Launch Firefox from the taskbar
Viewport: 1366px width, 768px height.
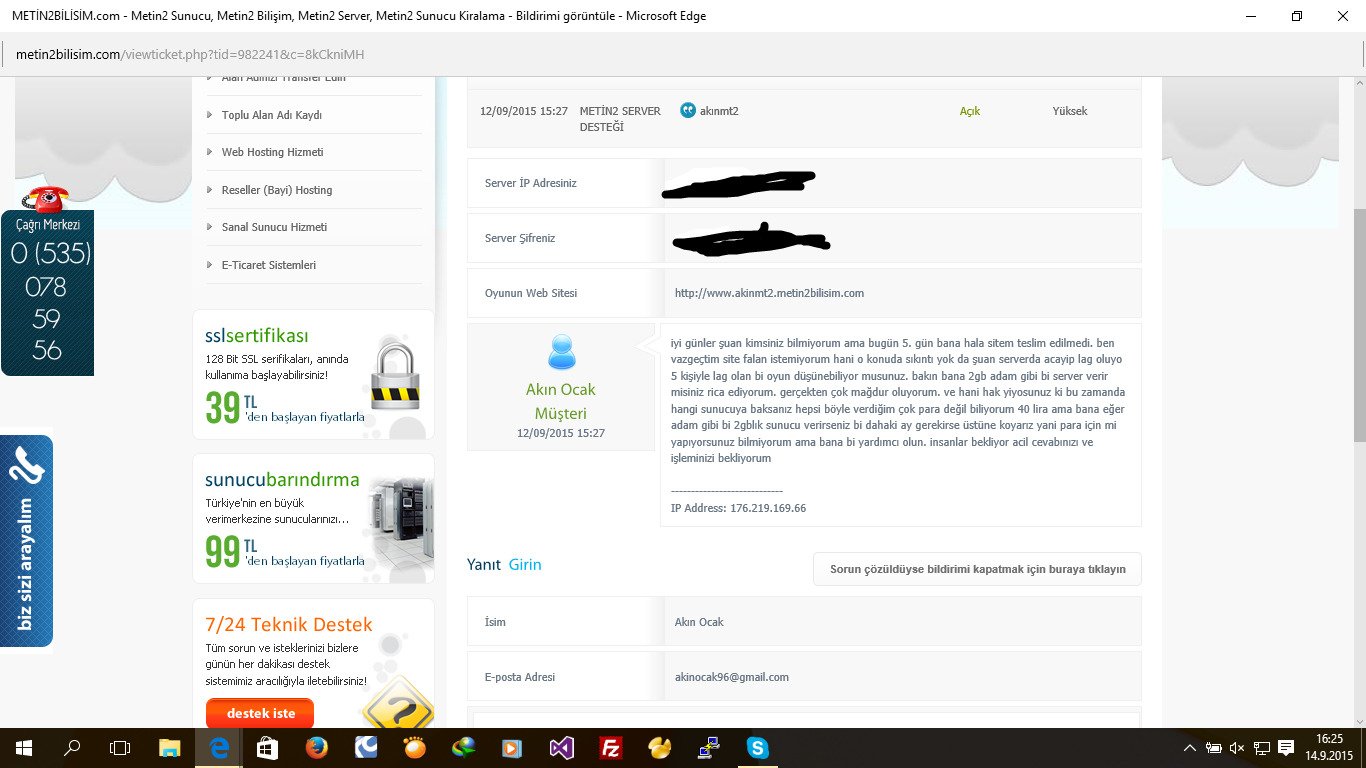[x=317, y=747]
